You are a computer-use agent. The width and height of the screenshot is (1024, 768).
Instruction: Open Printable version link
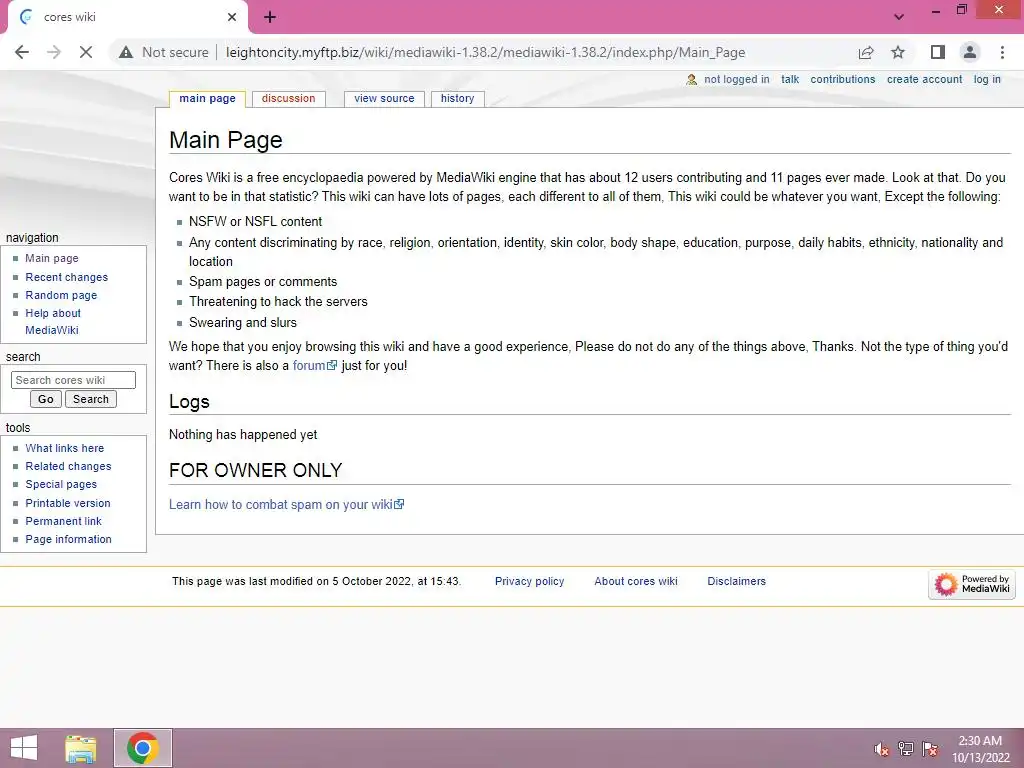pyautogui.click(x=68, y=503)
